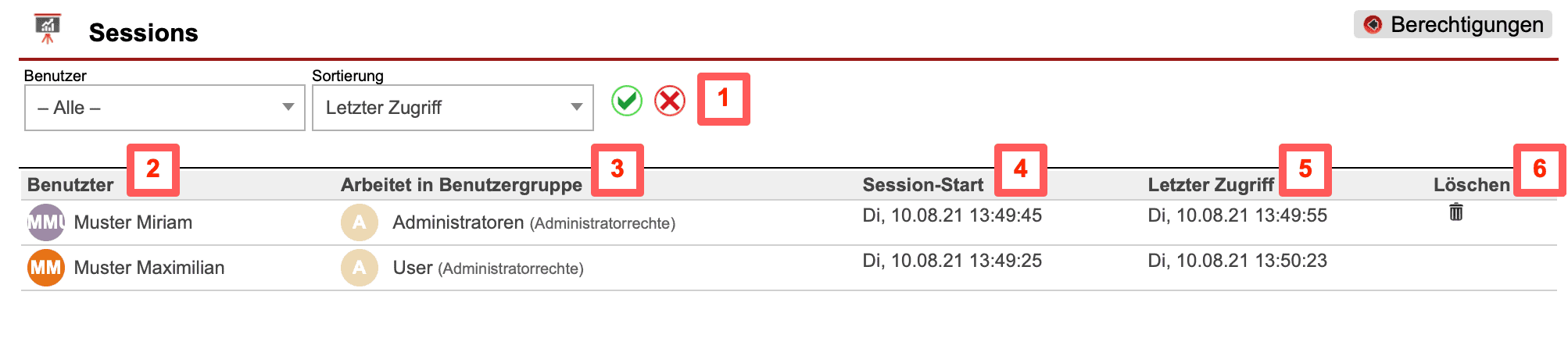Open the Benutzer filter dropdown
This screenshot has height=345, width=1568.
(164, 108)
